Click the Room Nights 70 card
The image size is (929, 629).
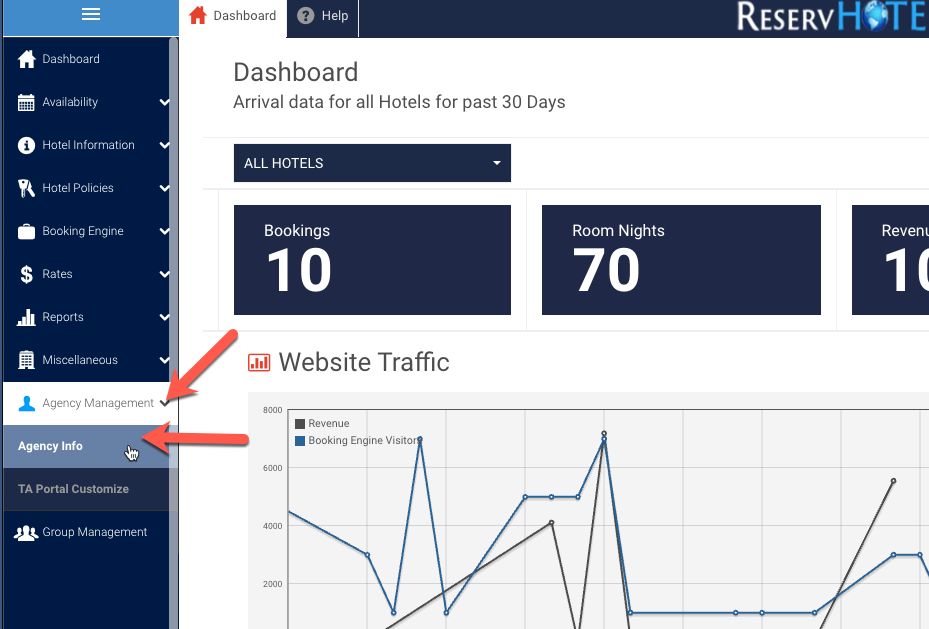pos(681,260)
